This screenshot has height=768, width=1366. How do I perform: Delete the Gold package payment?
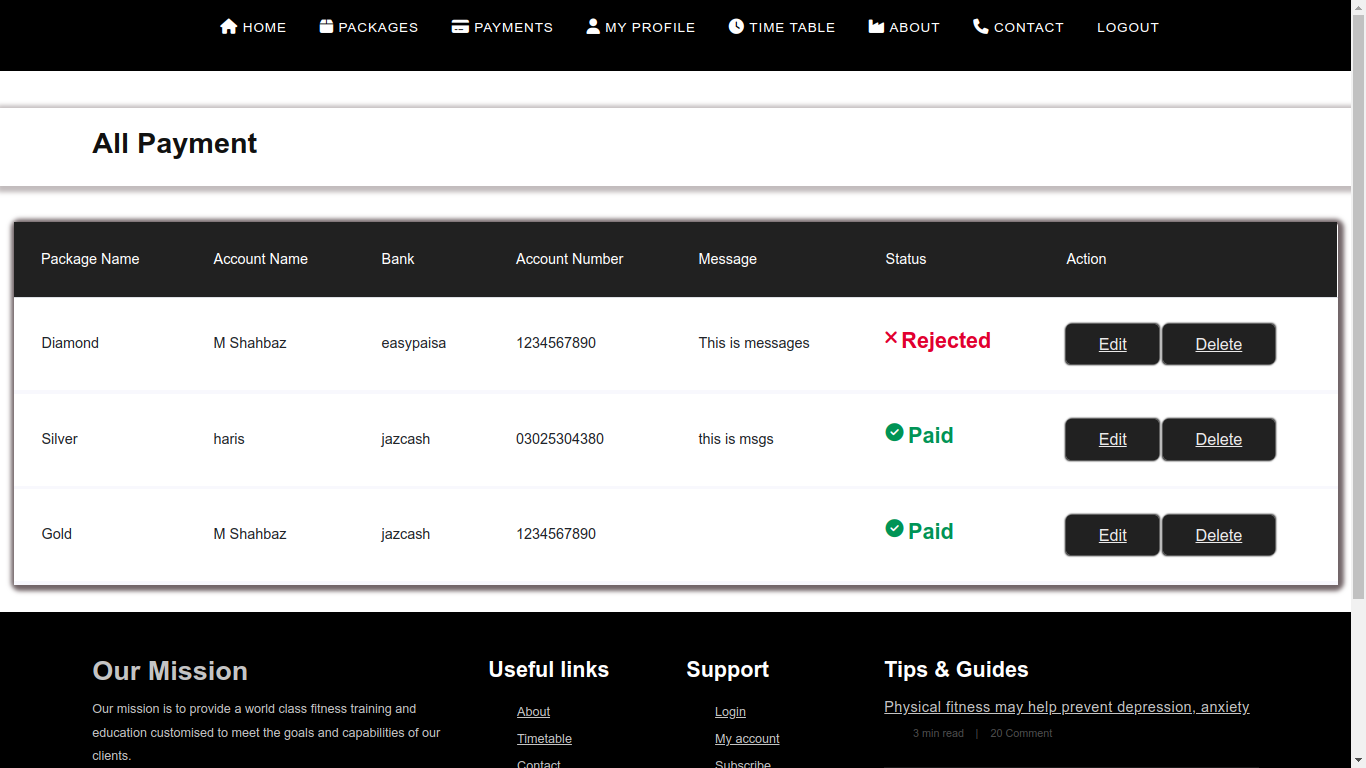1218,535
